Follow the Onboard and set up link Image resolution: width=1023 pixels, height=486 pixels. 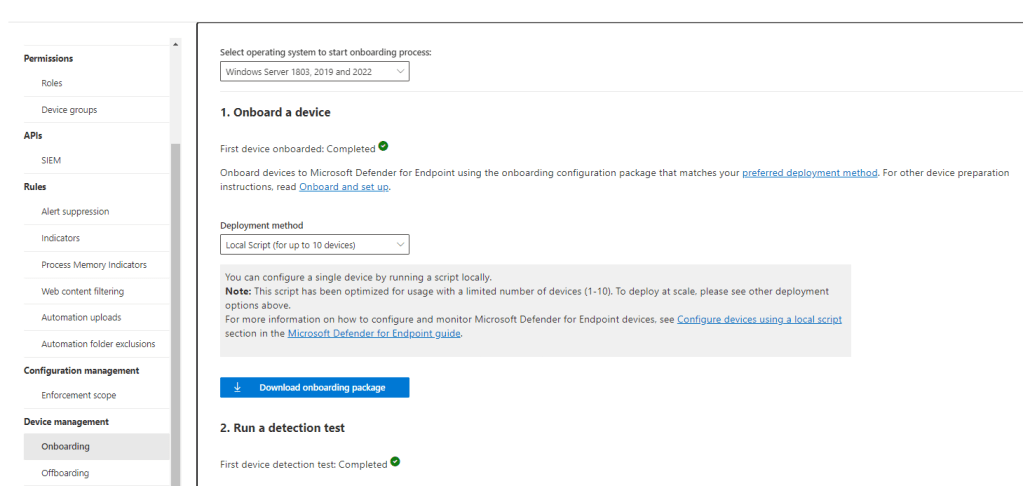344,187
